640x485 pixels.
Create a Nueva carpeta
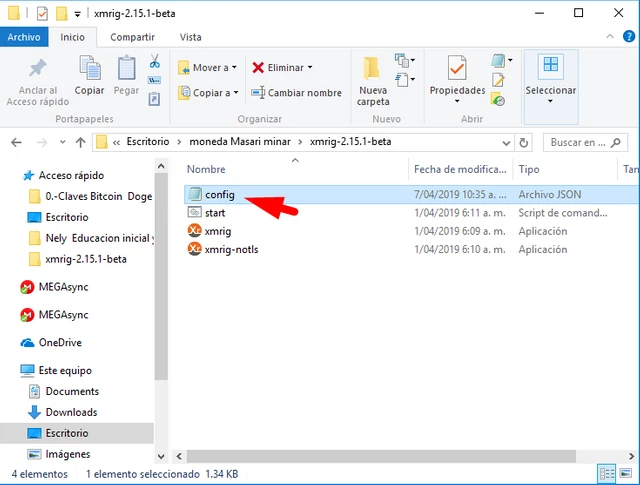point(373,82)
